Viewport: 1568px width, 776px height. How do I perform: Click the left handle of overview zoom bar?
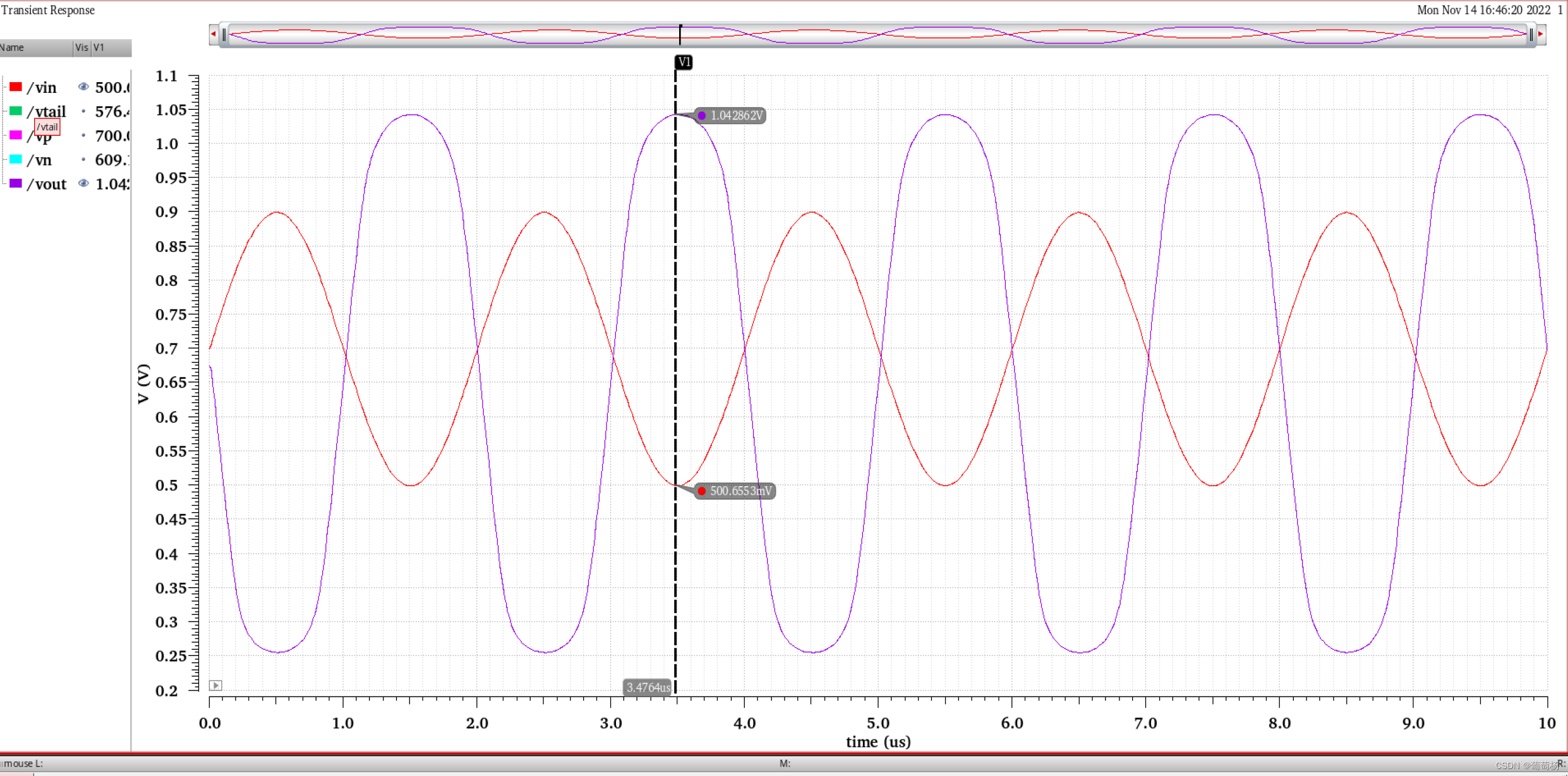point(224,35)
